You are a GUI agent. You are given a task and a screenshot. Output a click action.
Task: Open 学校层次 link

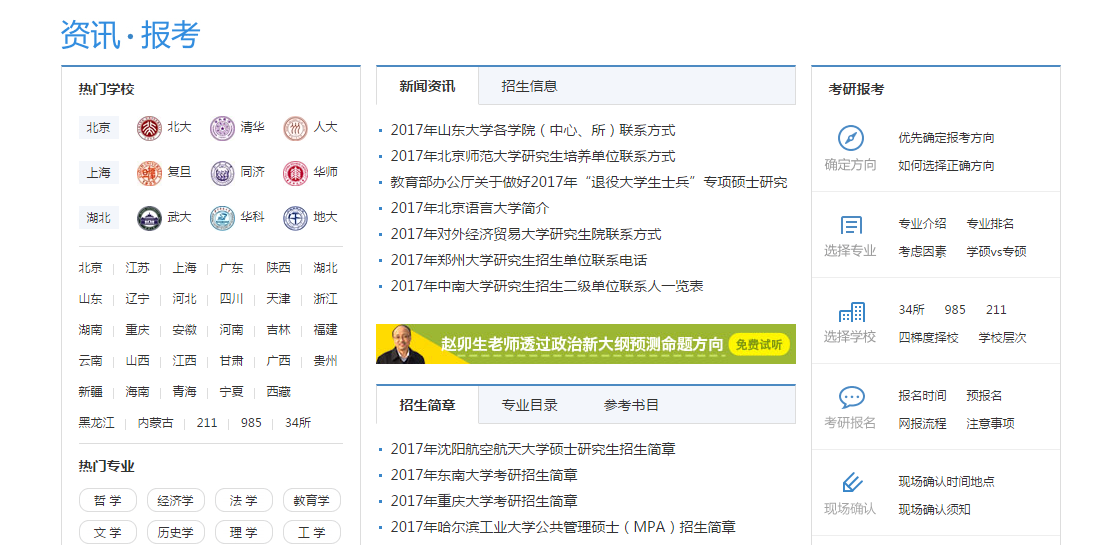1002,338
